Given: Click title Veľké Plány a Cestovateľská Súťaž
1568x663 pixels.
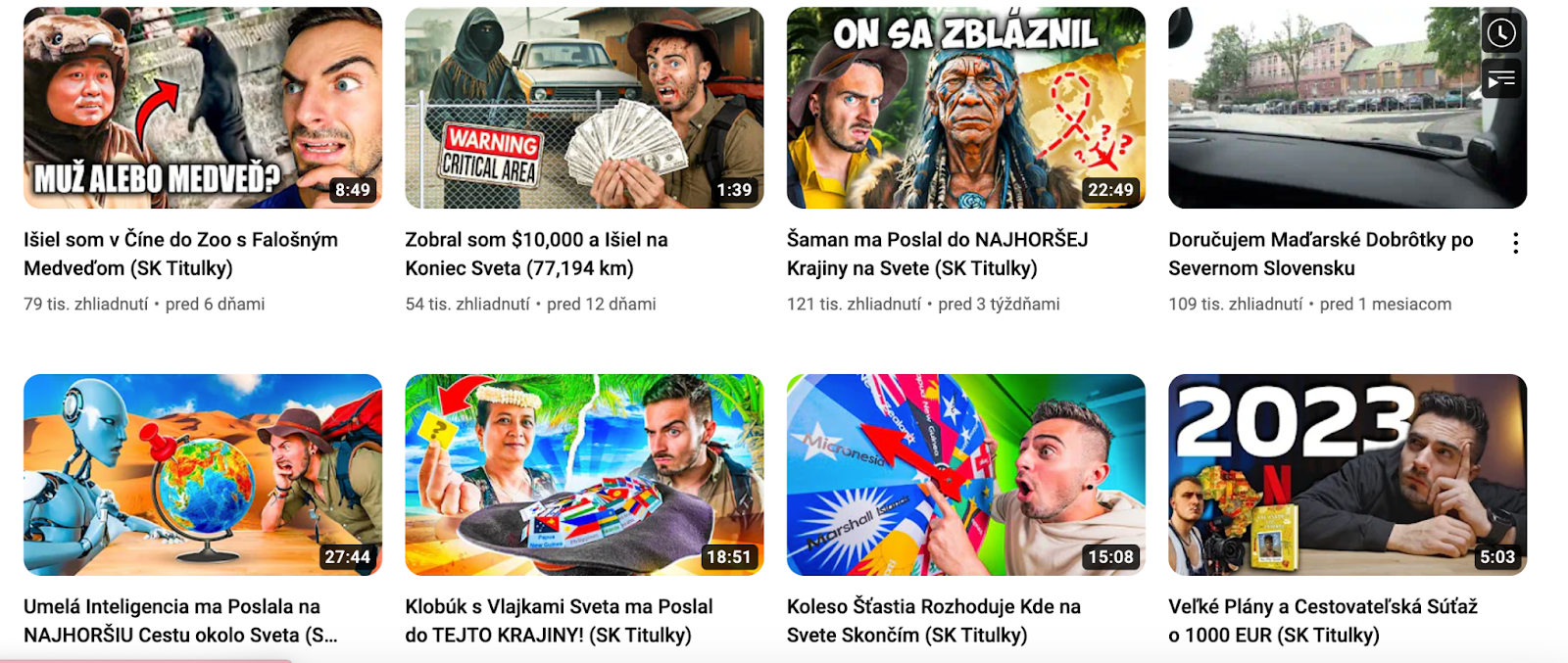Looking at the screenshot, I should pos(1322,620).
